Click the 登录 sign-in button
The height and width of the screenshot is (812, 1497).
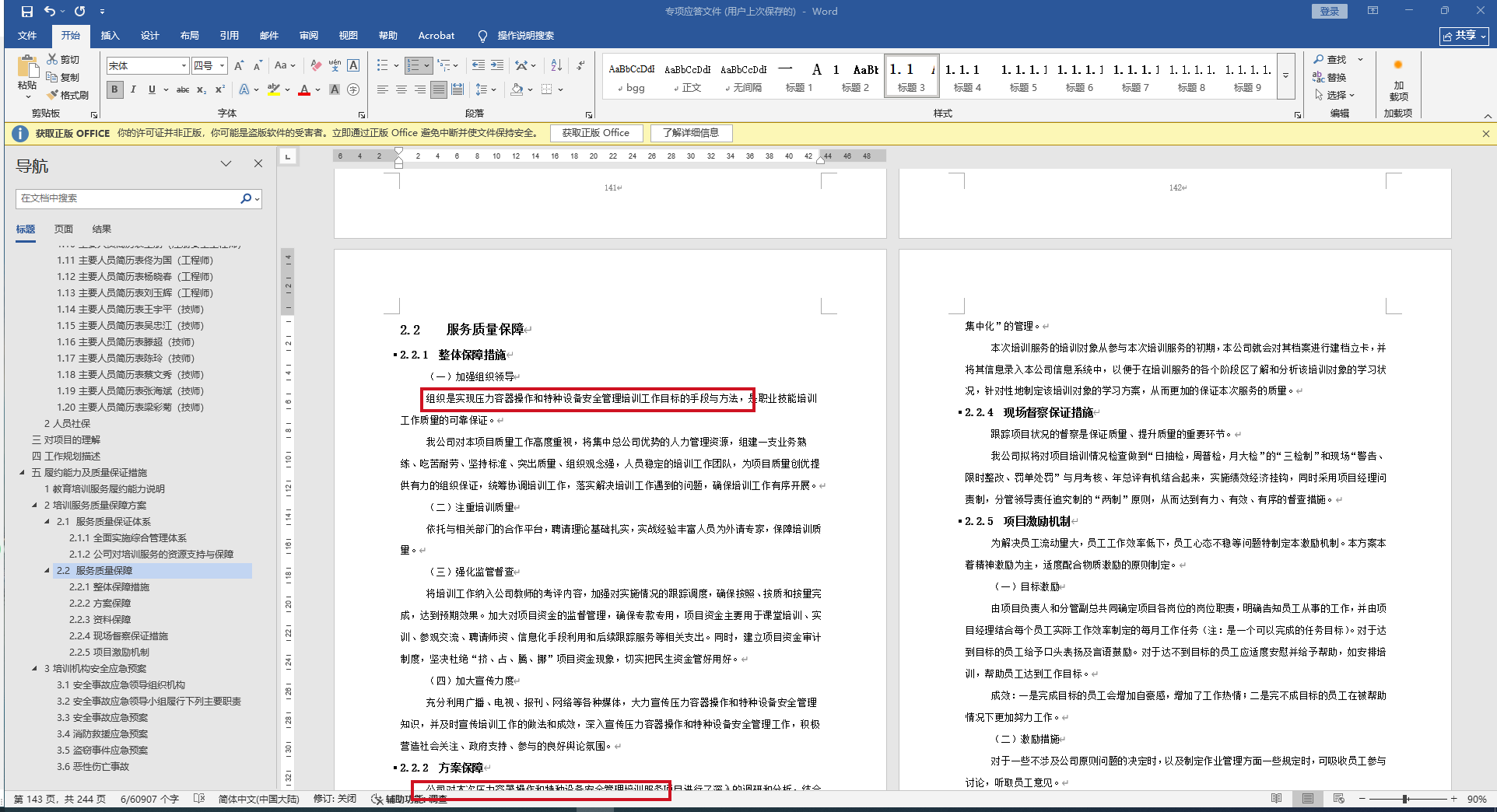tap(1330, 12)
